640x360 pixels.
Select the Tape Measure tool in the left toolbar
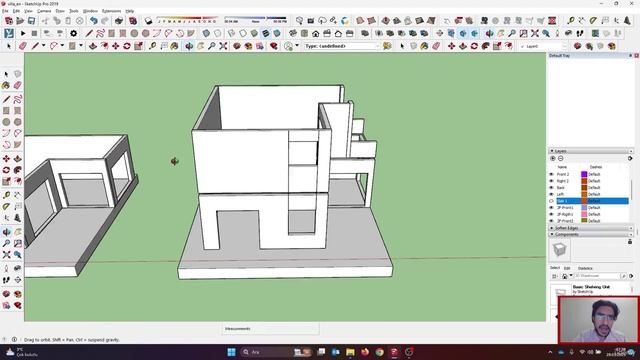6,195
